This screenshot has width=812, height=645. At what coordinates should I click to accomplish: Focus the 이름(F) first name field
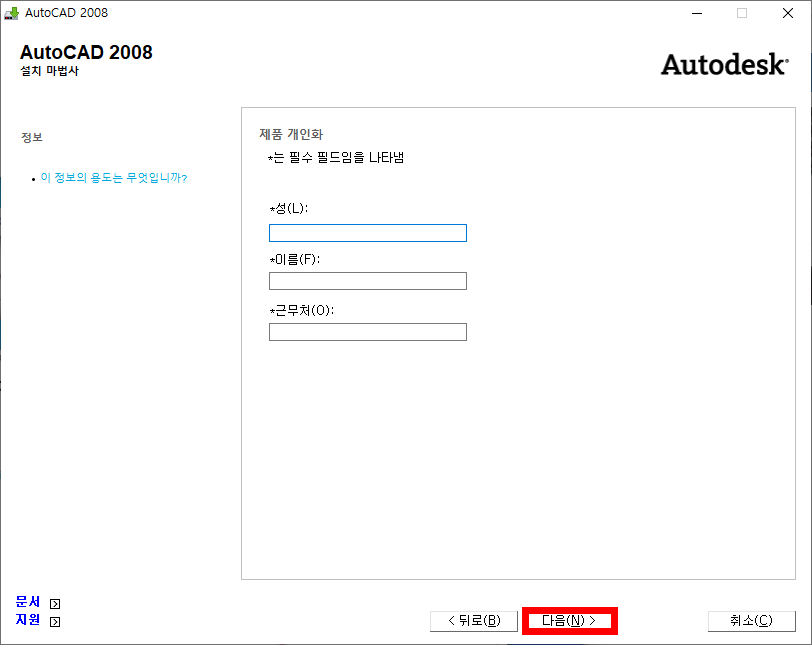tap(368, 281)
